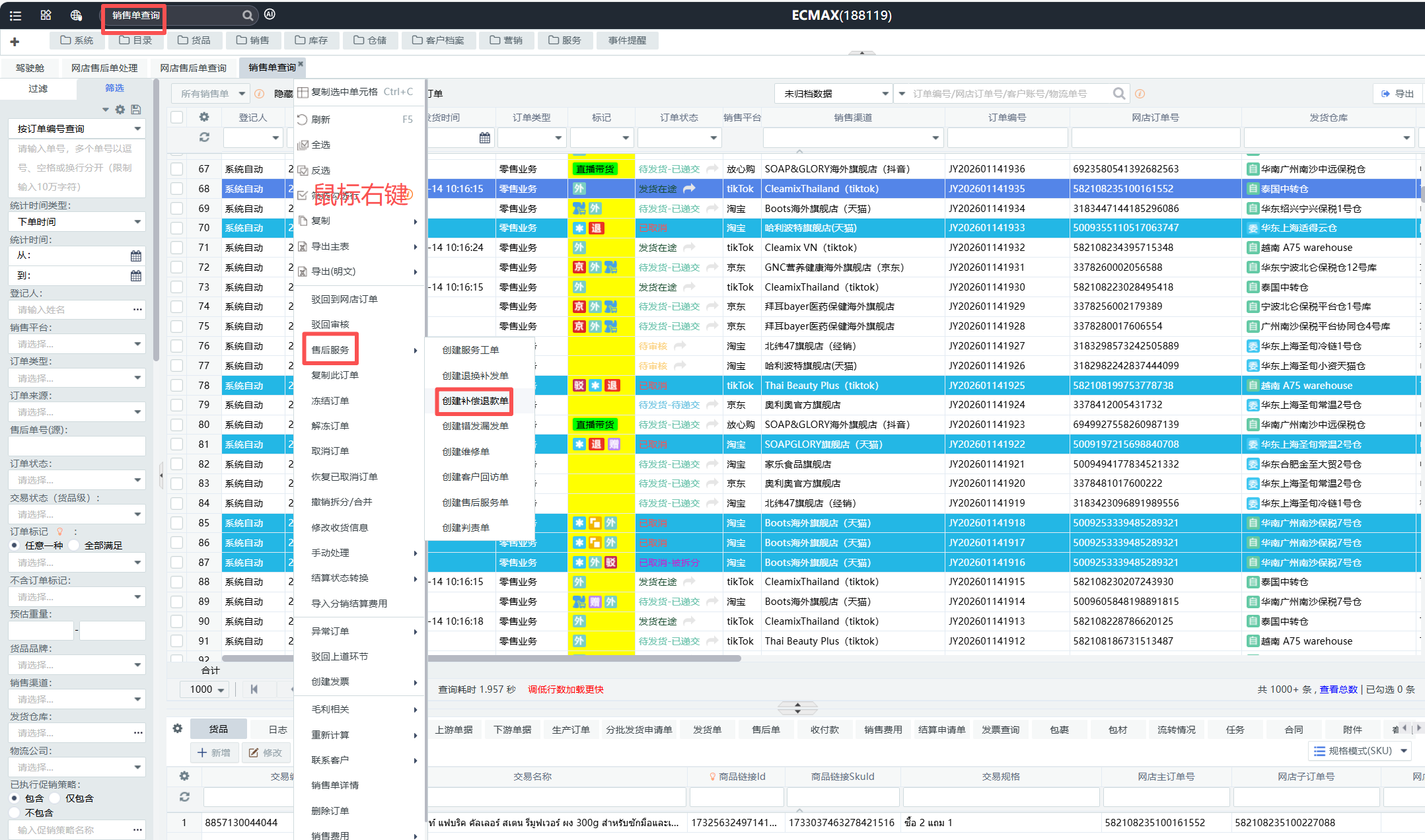Select the 仅包含 radio button

click(55, 798)
